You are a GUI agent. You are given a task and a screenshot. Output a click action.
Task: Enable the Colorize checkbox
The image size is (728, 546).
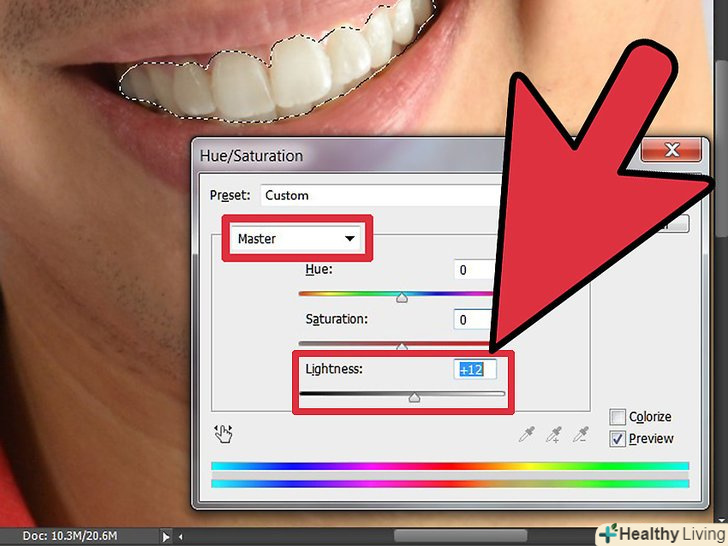click(617, 417)
